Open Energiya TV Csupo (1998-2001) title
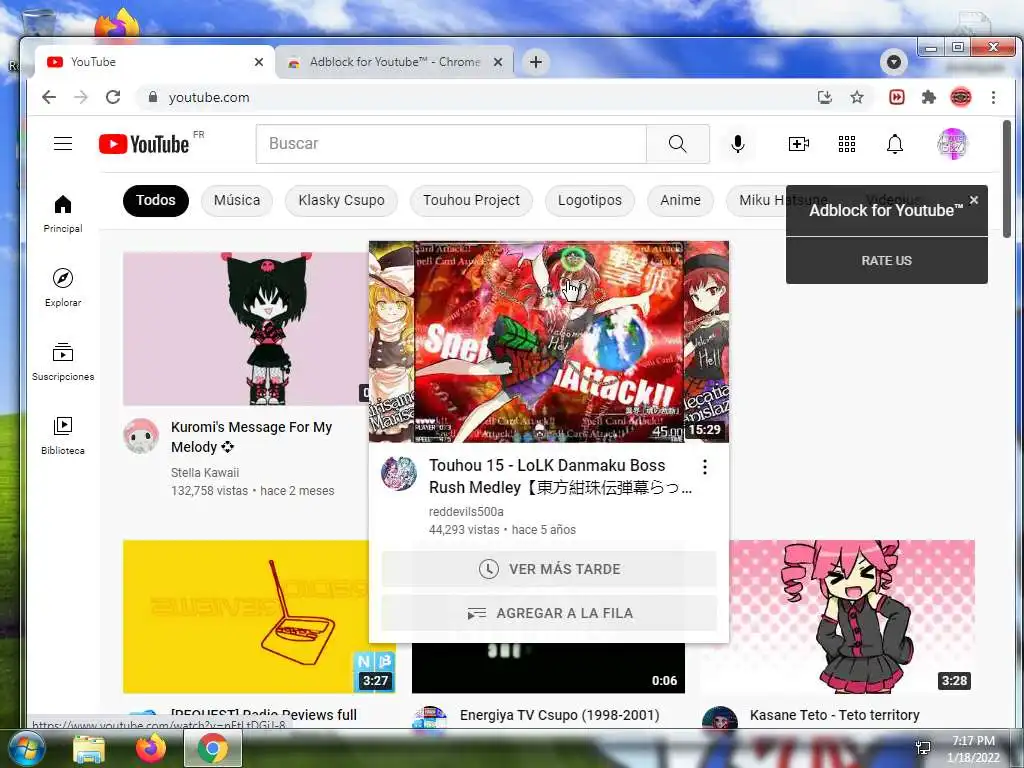1024x768 pixels. (x=559, y=715)
